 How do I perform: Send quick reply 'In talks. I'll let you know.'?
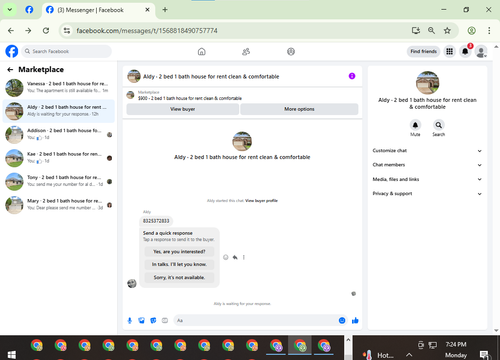point(179,264)
